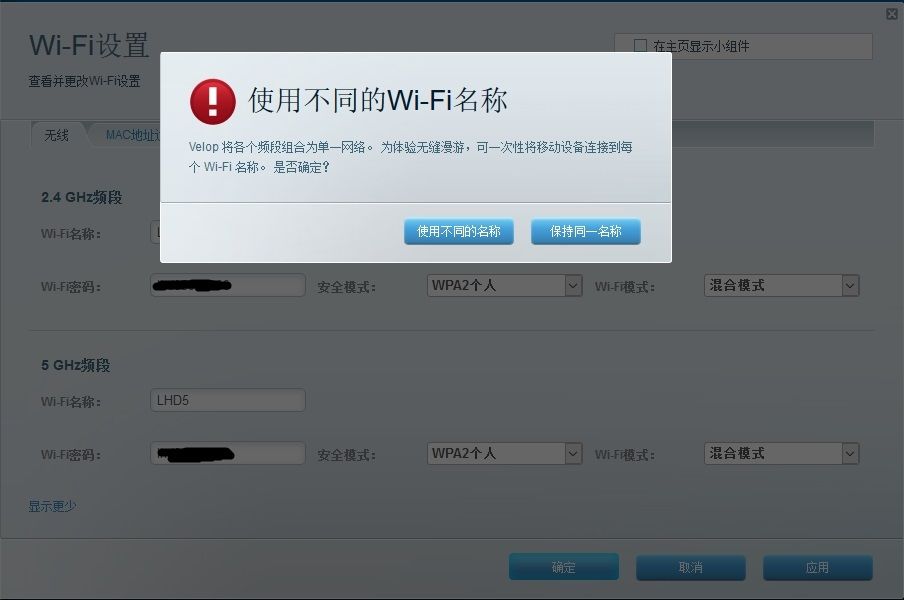Click the dropdown arrow beside 5 GHz WPA2个人

(x=573, y=454)
